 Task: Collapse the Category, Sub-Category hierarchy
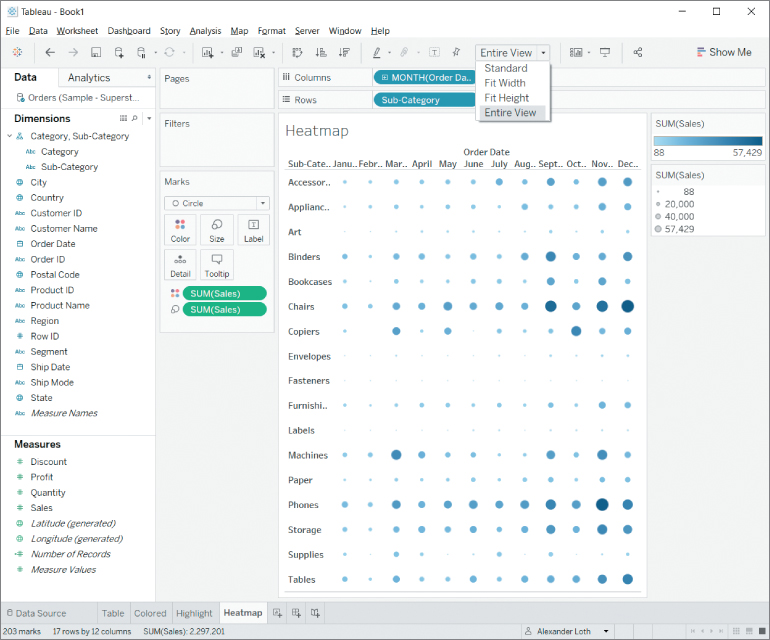[x=9, y=136]
